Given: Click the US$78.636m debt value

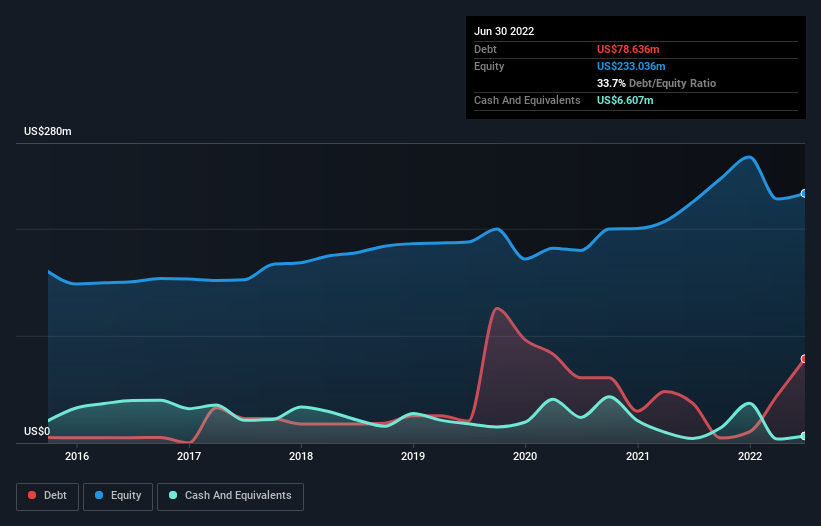Looking at the screenshot, I should point(628,49).
